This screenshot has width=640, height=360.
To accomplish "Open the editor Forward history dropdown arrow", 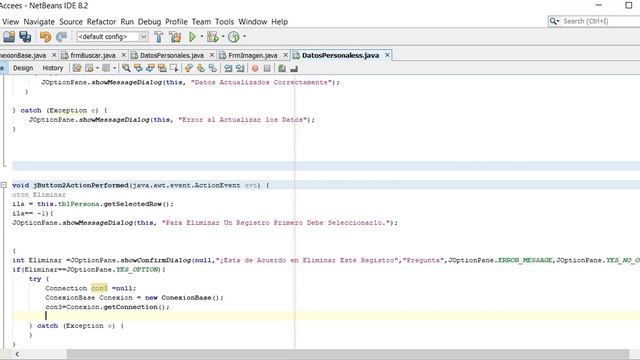I will click(115, 68).
